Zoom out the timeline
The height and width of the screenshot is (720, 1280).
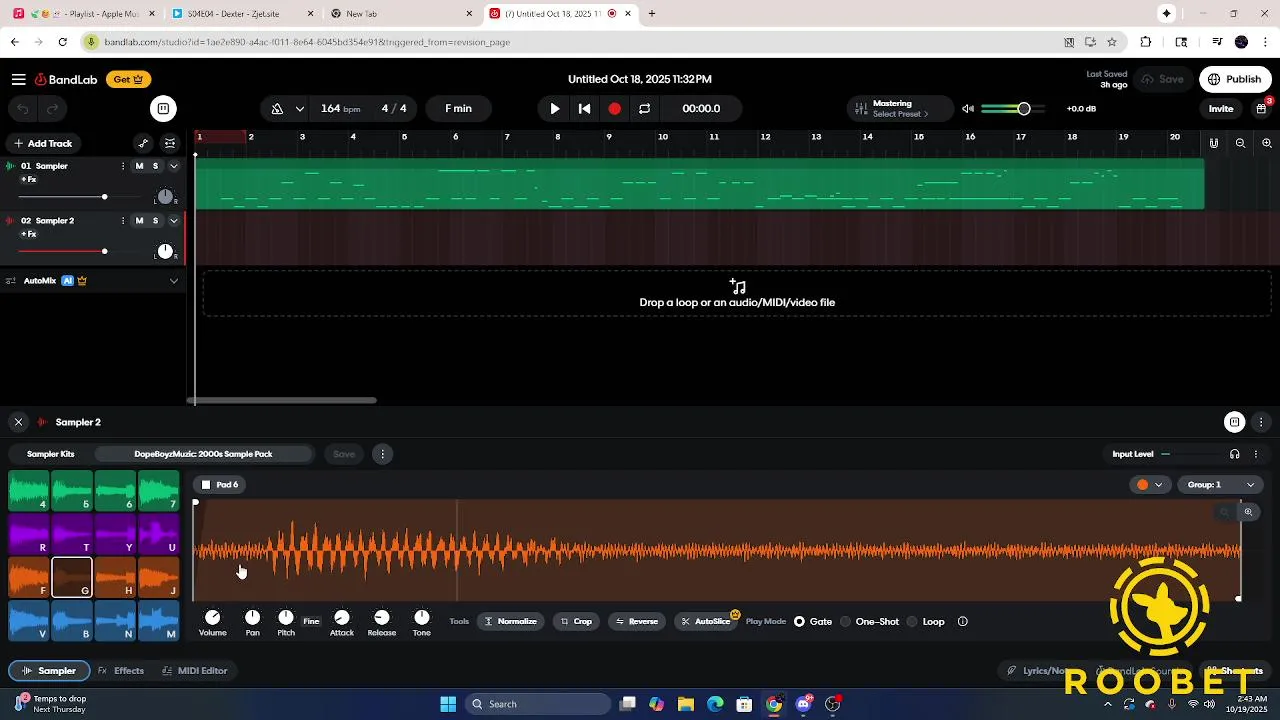pos(1240,143)
